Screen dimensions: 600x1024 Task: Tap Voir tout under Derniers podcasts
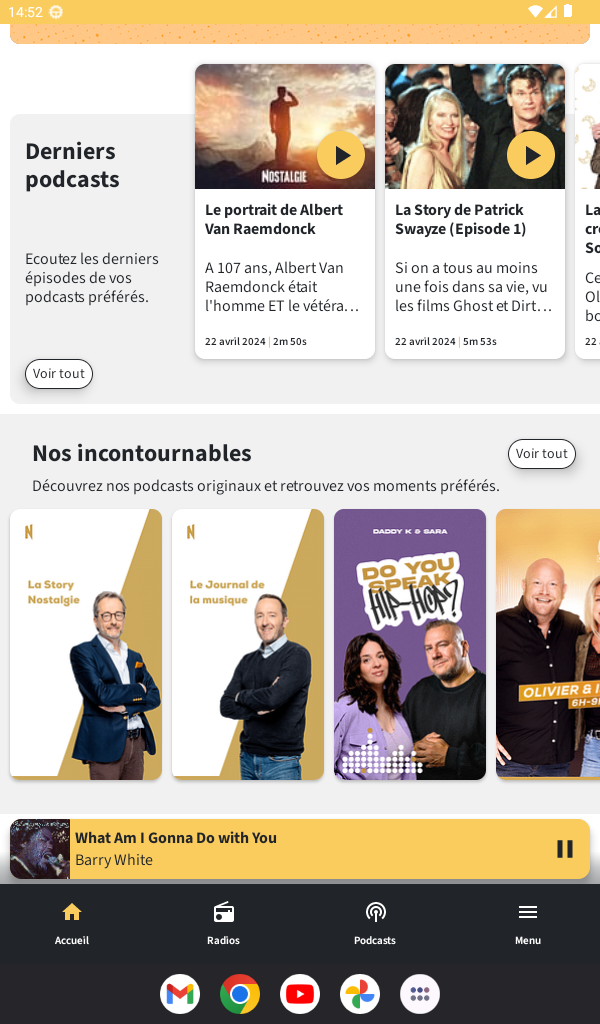pyautogui.click(x=59, y=374)
